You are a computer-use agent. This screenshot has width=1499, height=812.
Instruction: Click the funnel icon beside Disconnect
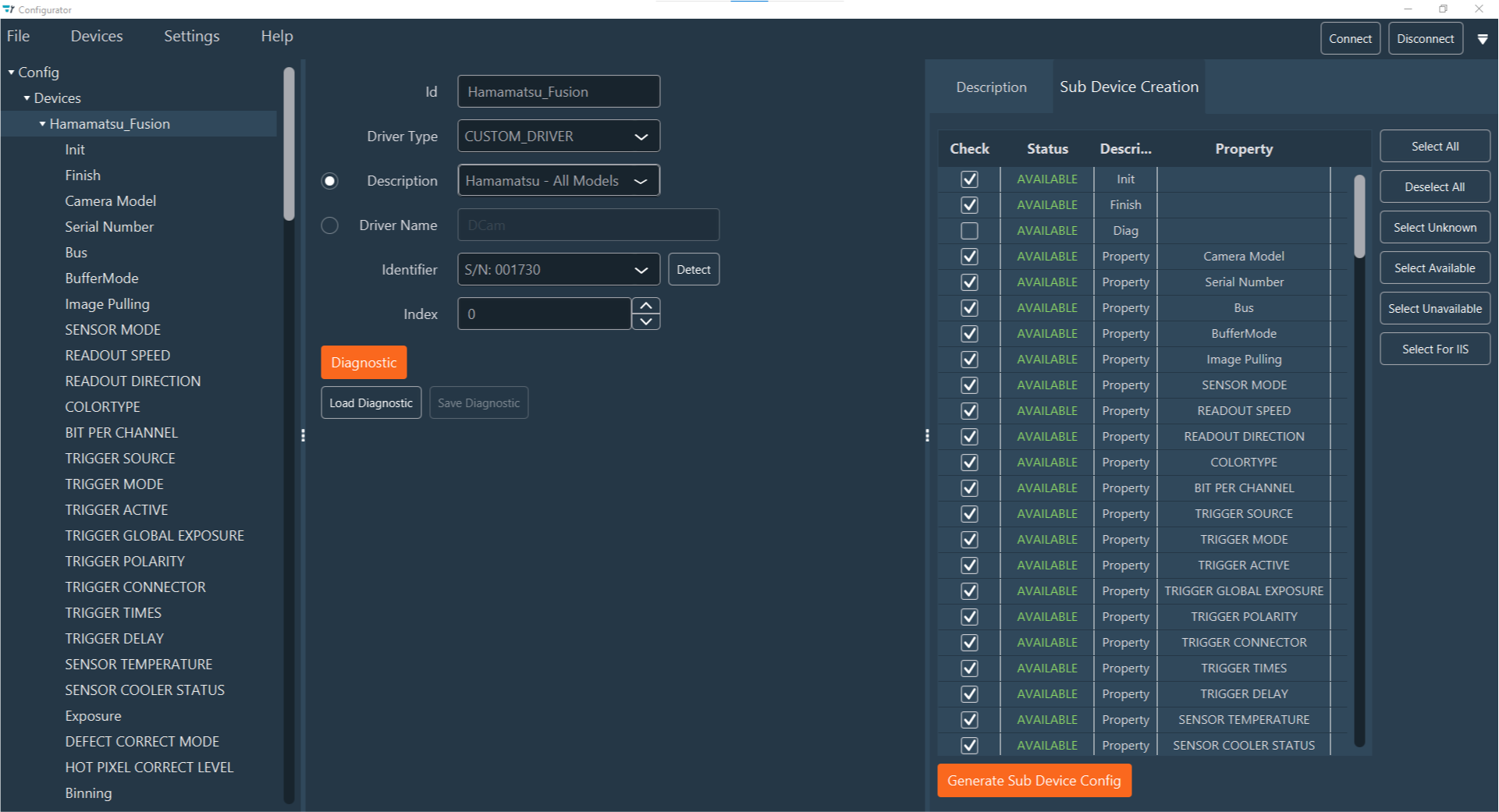click(1483, 39)
